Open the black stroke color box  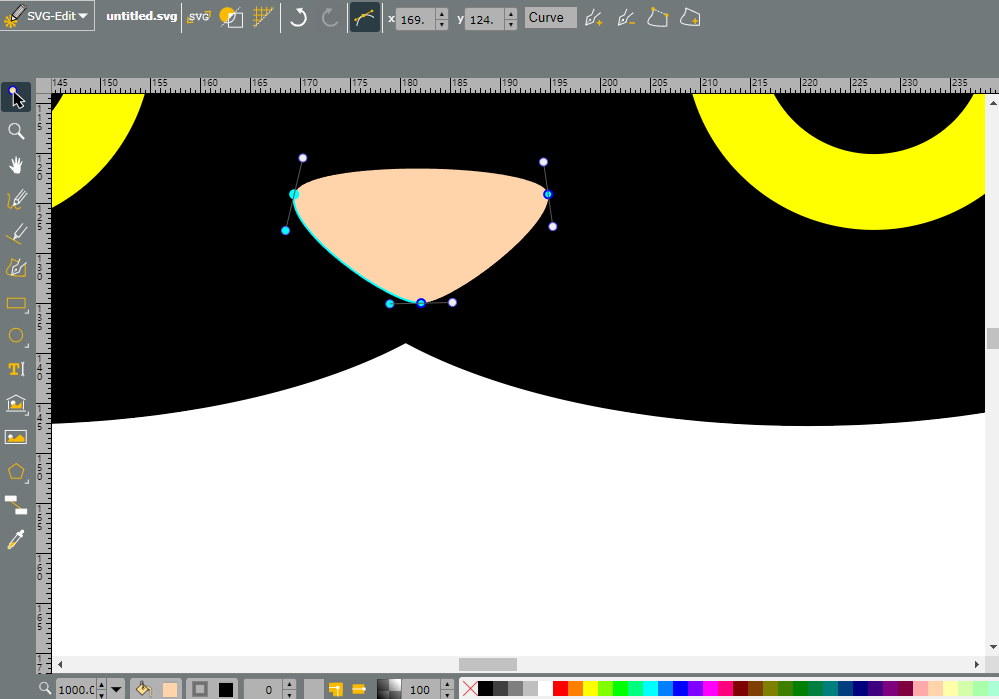coord(226,689)
